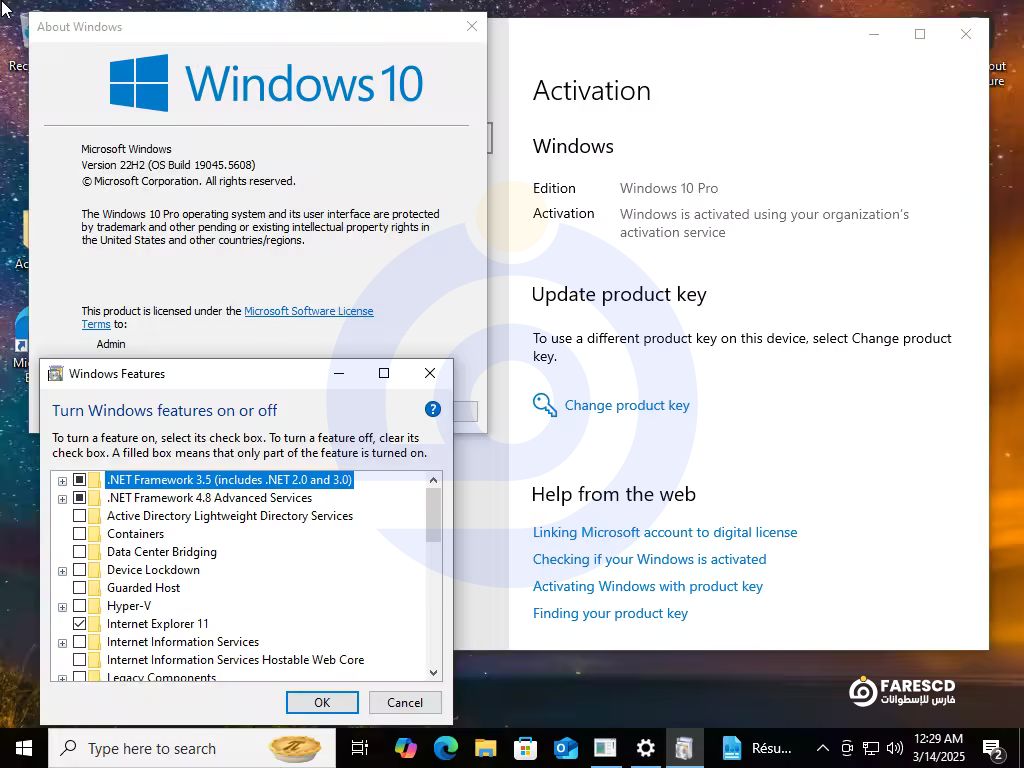Viewport: 1024px width, 768px height.
Task: Select the Guarded Host feature row text
Action: point(143,588)
